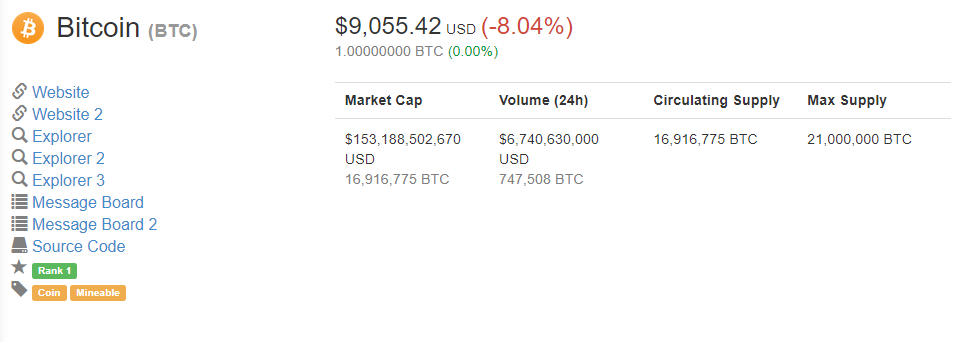Open the Website 2 link
This screenshot has height=363, width=963.
68,114
